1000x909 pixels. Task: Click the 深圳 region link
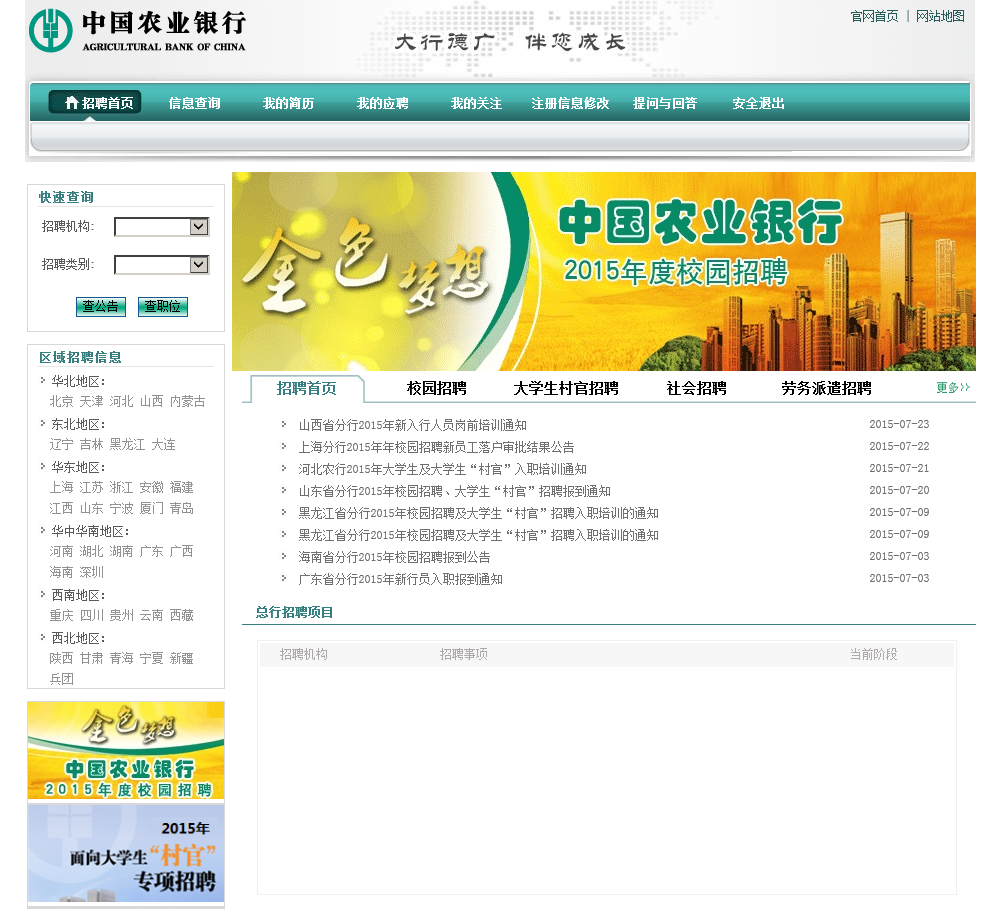coord(91,572)
